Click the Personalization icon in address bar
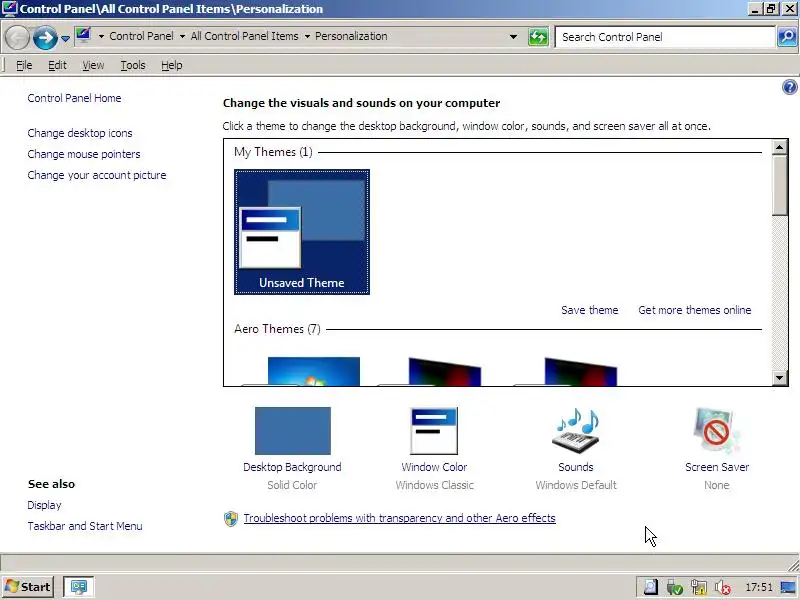The image size is (800, 600). (84, 36)
